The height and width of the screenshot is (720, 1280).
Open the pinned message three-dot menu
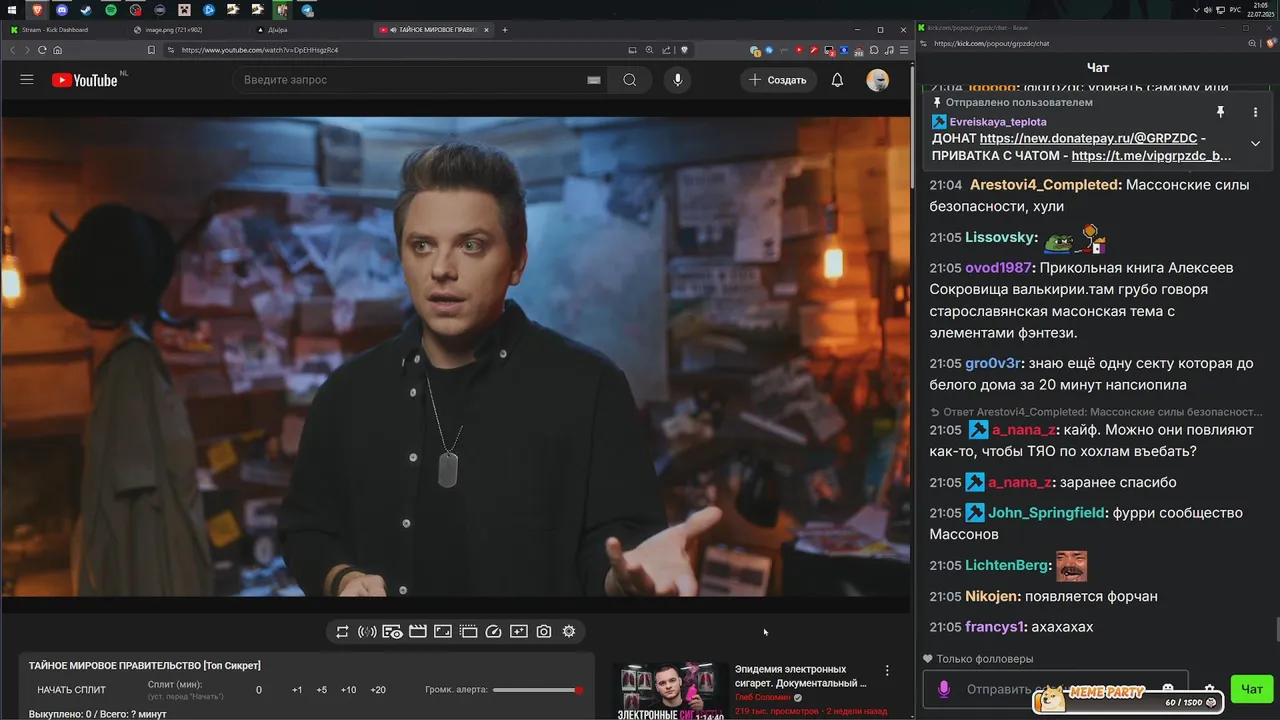pyautogui.click(x=1255, y=112)
